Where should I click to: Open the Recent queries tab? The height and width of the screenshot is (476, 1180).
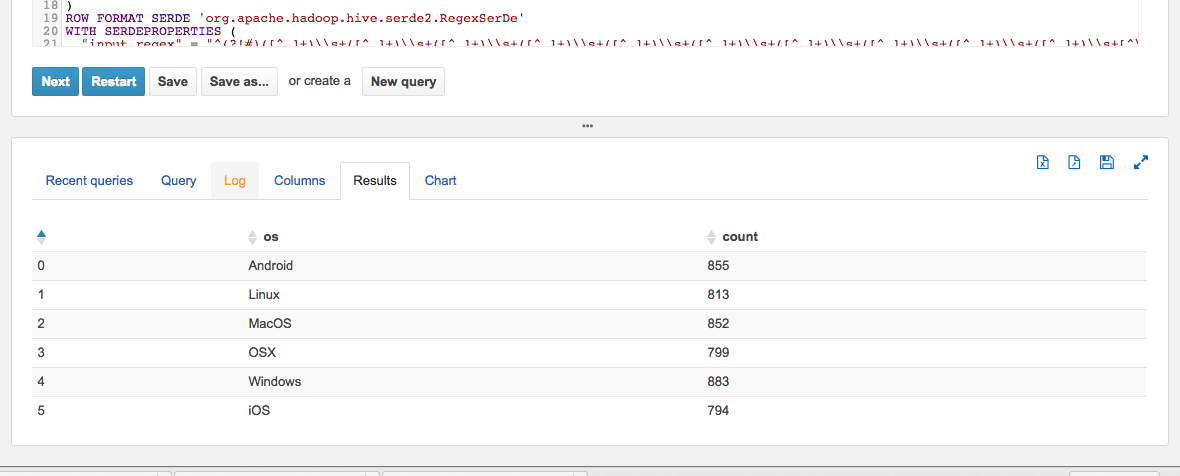89,181
